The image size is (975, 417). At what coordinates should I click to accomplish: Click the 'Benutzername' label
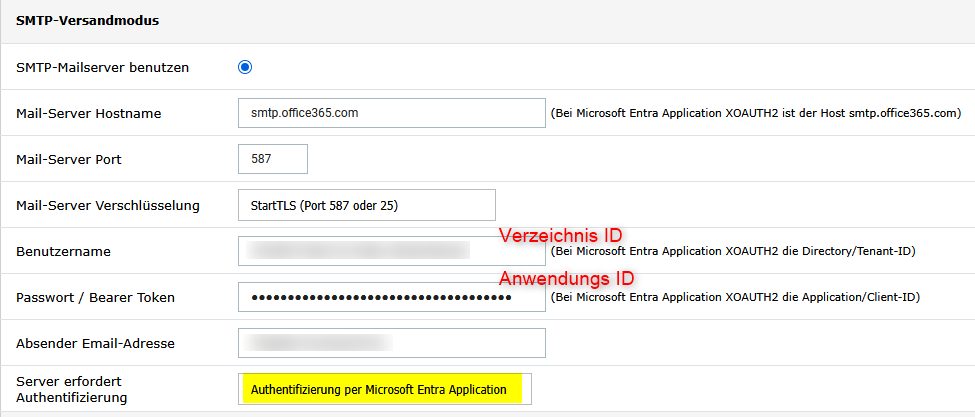(63, 252)
